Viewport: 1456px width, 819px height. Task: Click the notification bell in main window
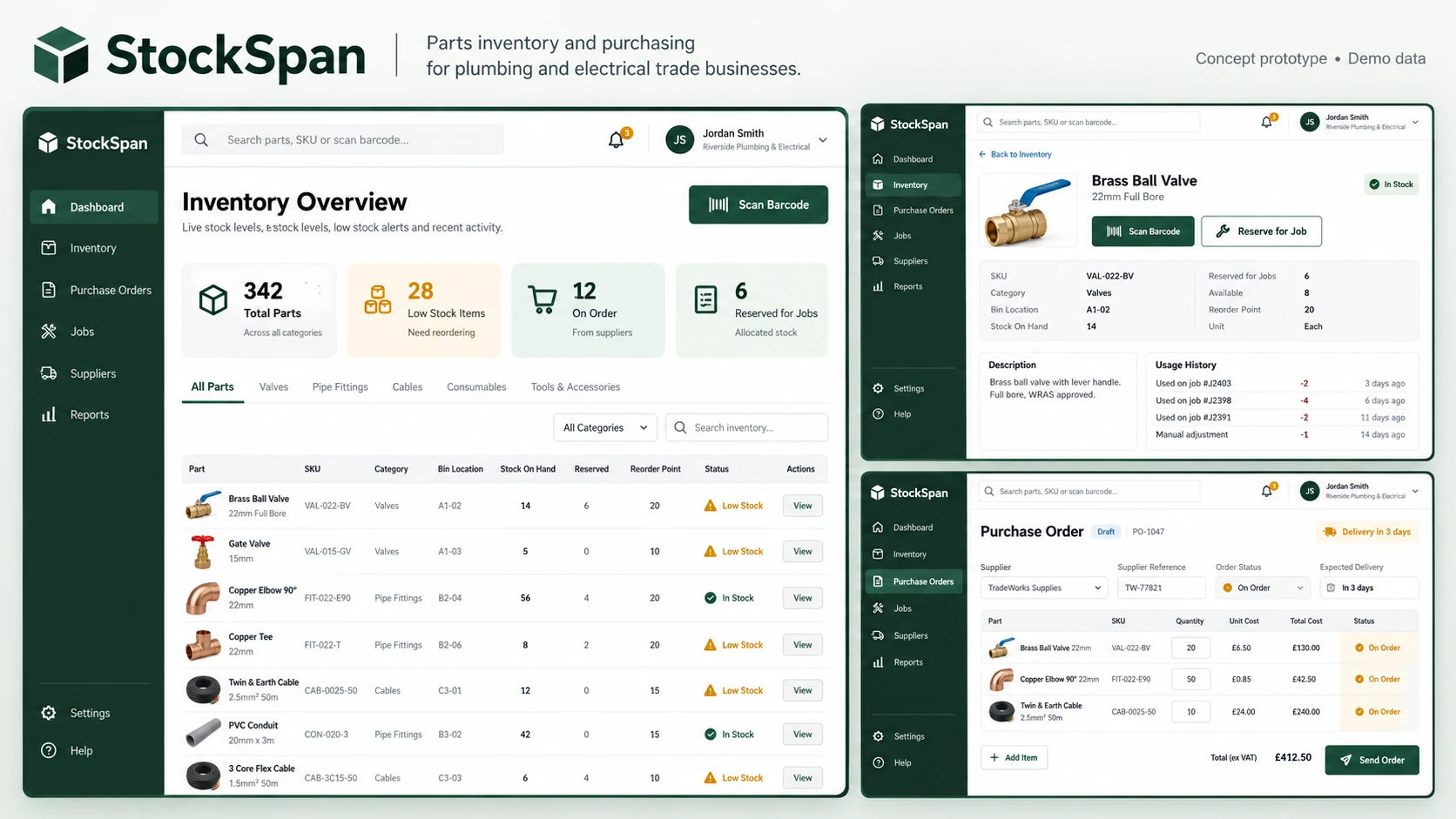617,139
